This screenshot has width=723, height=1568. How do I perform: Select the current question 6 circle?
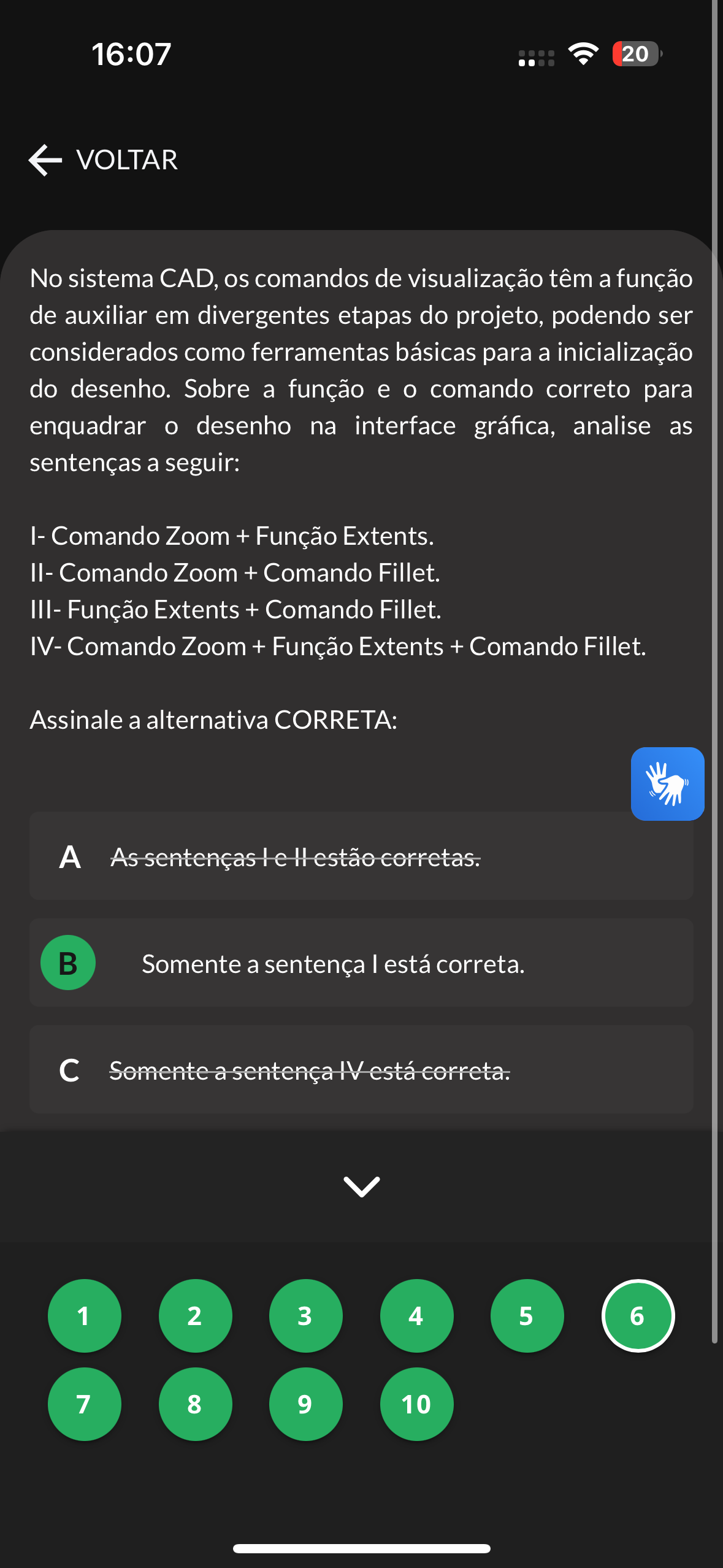coord(638,1316)
